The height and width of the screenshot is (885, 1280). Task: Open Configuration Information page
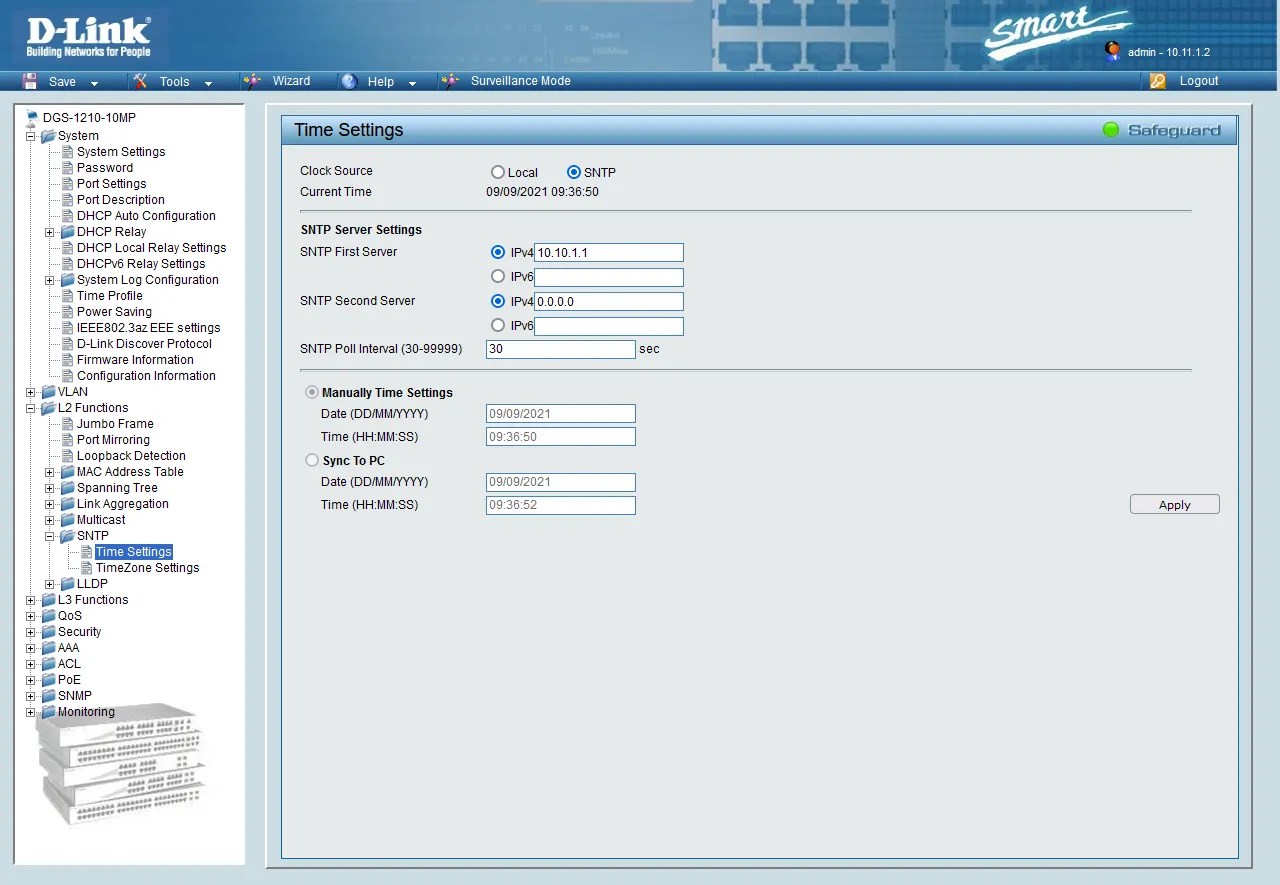pos(146,376)
